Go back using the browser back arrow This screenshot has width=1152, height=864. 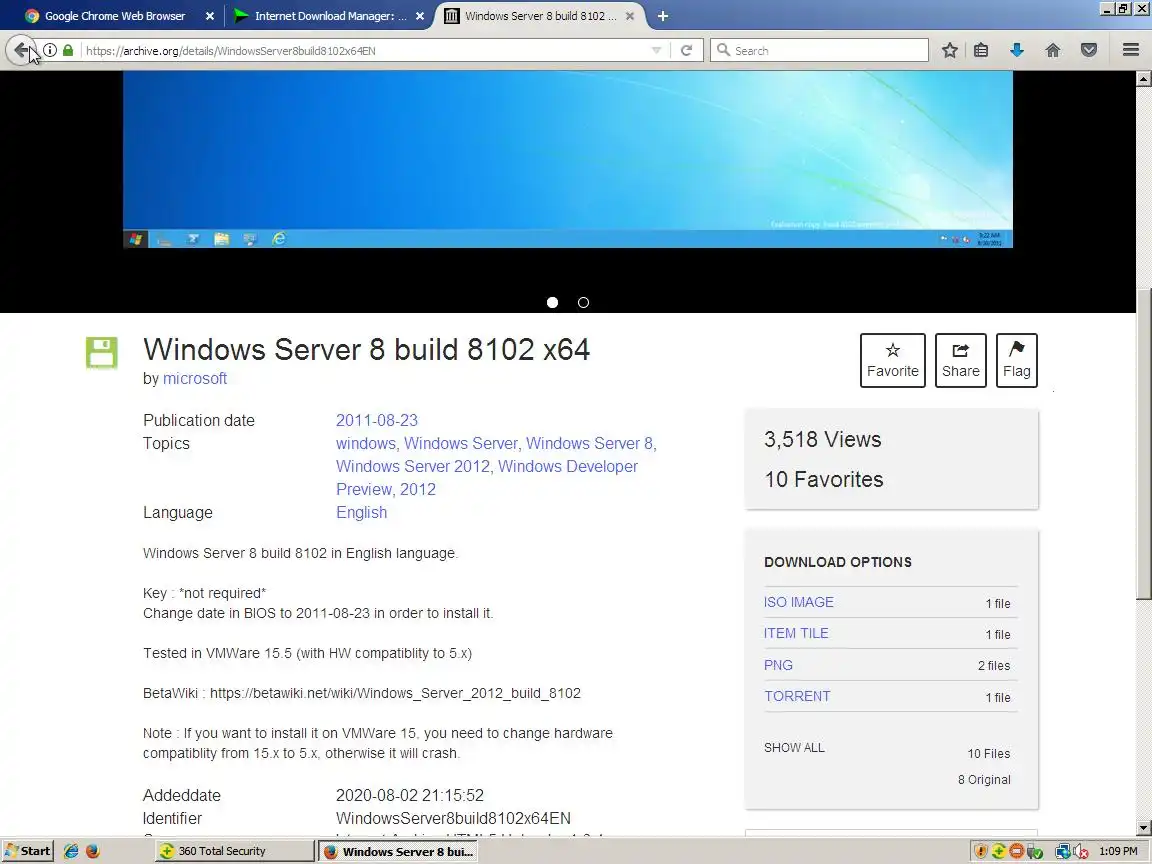coord(21,50)
